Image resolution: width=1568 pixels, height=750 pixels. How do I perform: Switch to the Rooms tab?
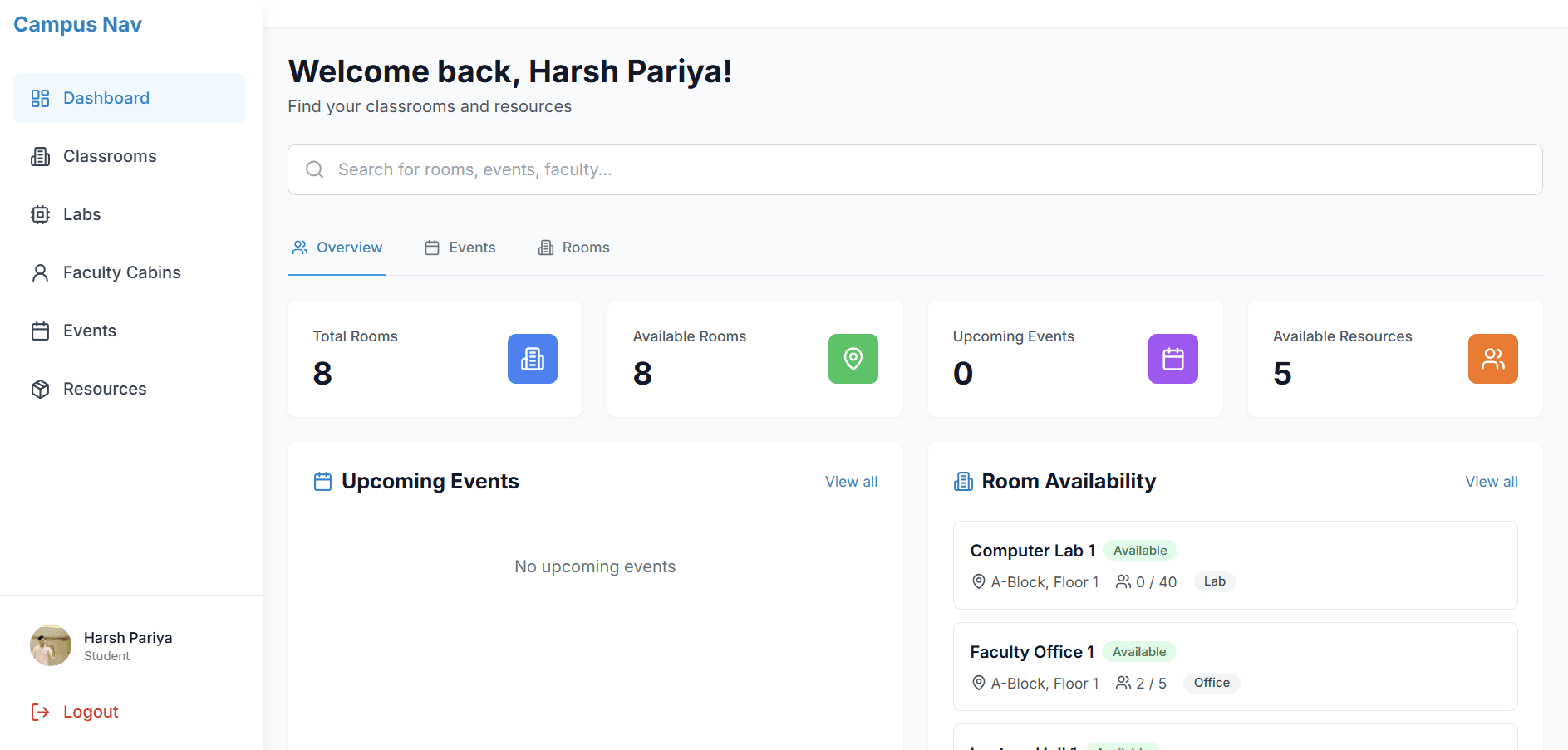point(573,248)
